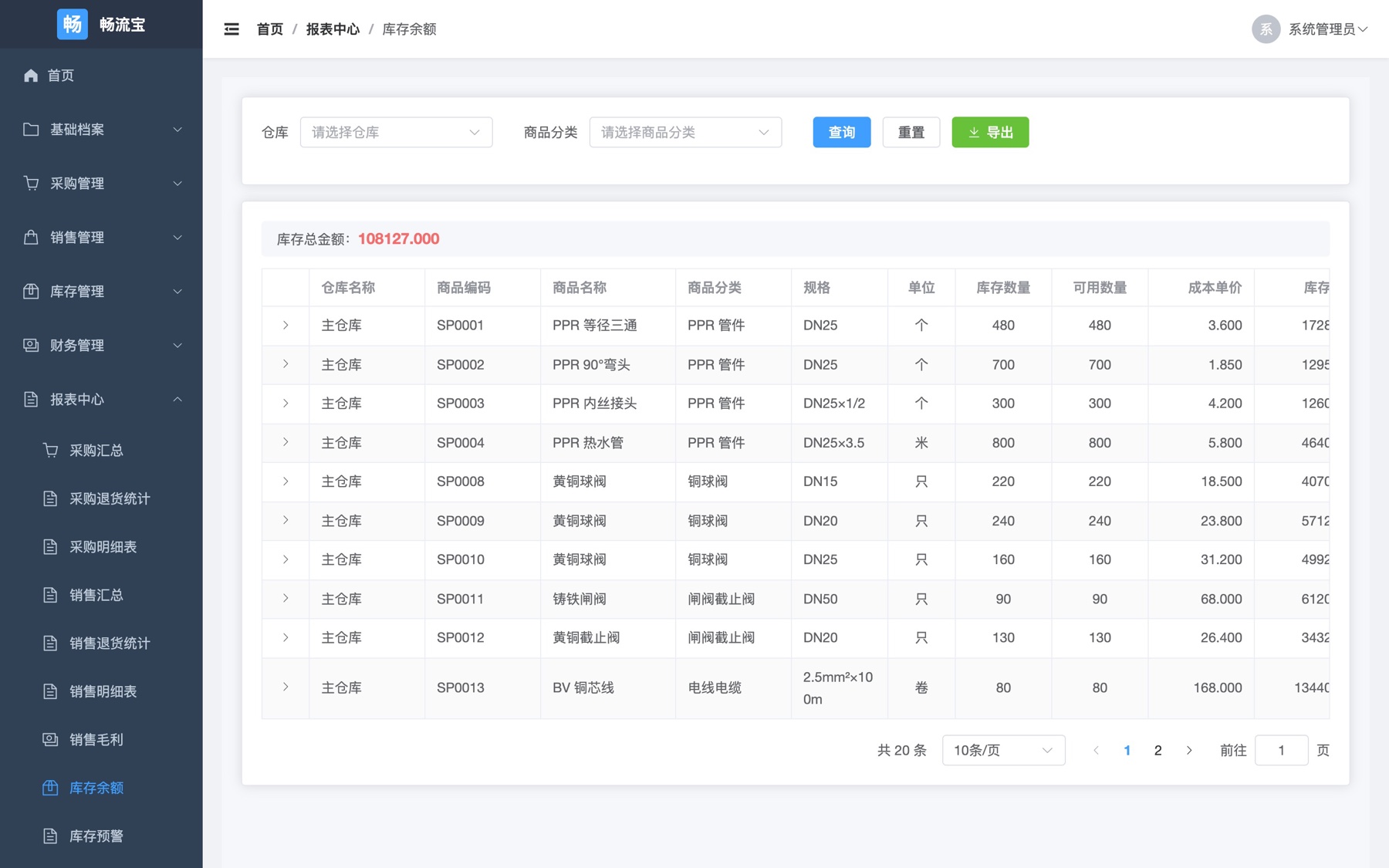The image size is (1389, 868).
Task: Click the 销售管理 bag icon
Action: coord(31,238)
